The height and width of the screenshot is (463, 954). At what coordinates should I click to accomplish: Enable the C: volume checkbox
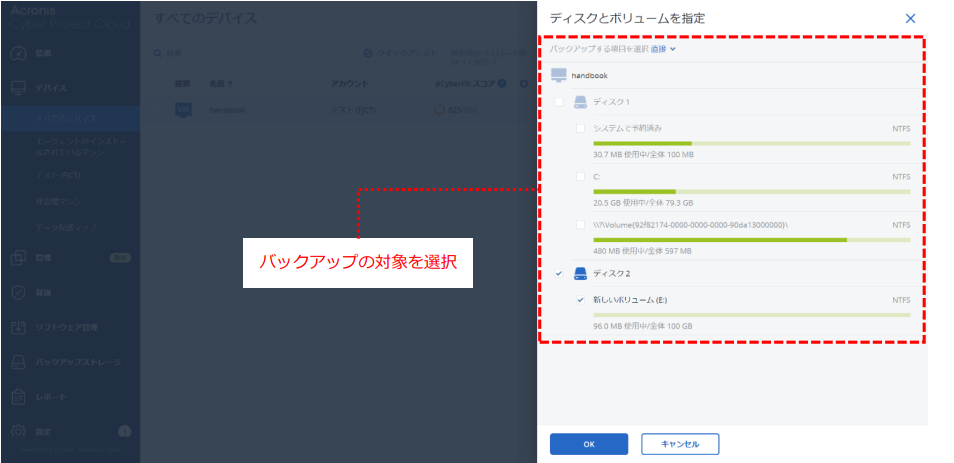pos(581,176)
